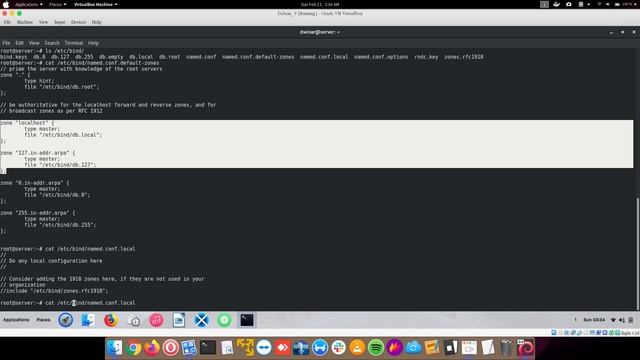640x360 pixels.
Task: Open the terminal View menu
Action: pos(34,43)
